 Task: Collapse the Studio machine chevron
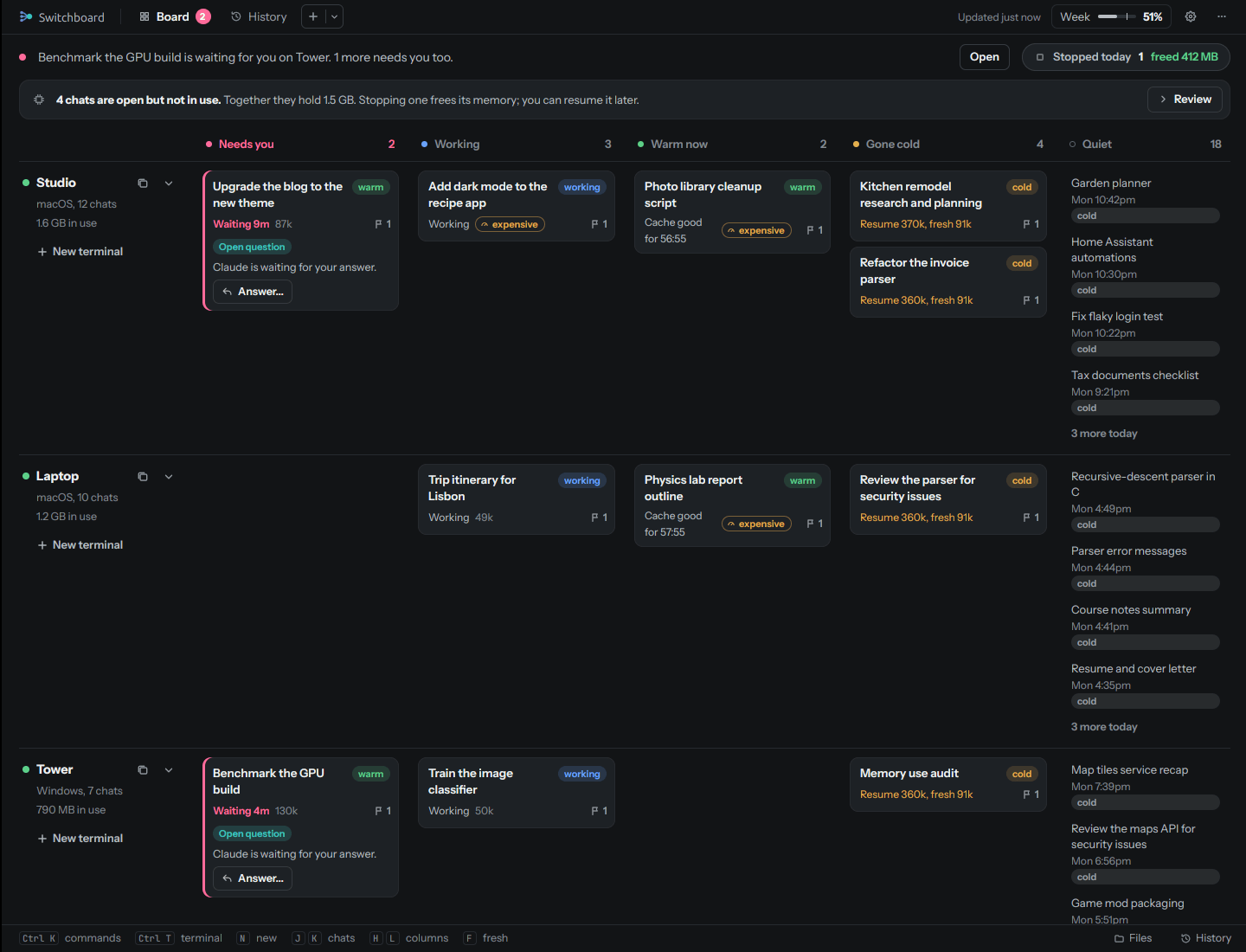pyautogui.click(x=169, y=183)
